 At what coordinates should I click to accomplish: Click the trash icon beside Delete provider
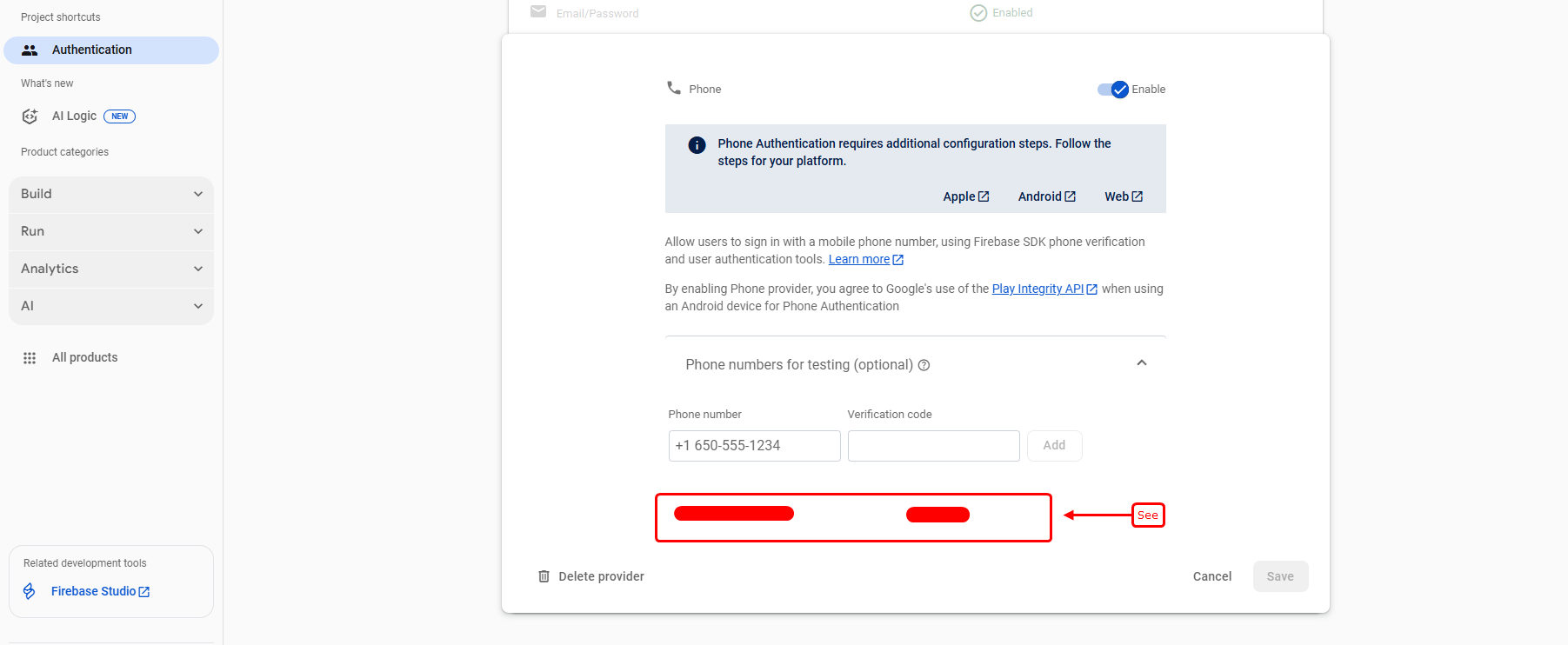click(544, 576)
